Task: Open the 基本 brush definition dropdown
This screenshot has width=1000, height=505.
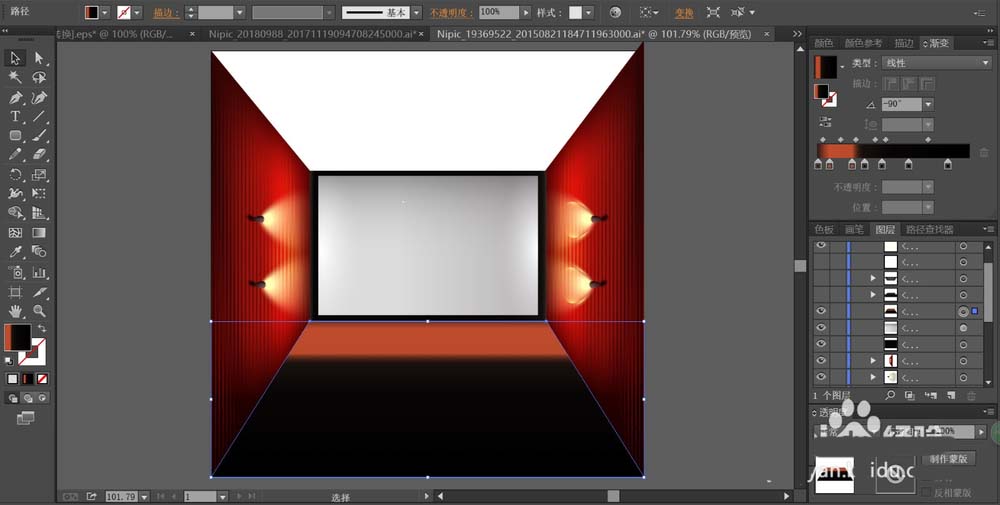Action: pyautogui.click(x=416, y=12)
